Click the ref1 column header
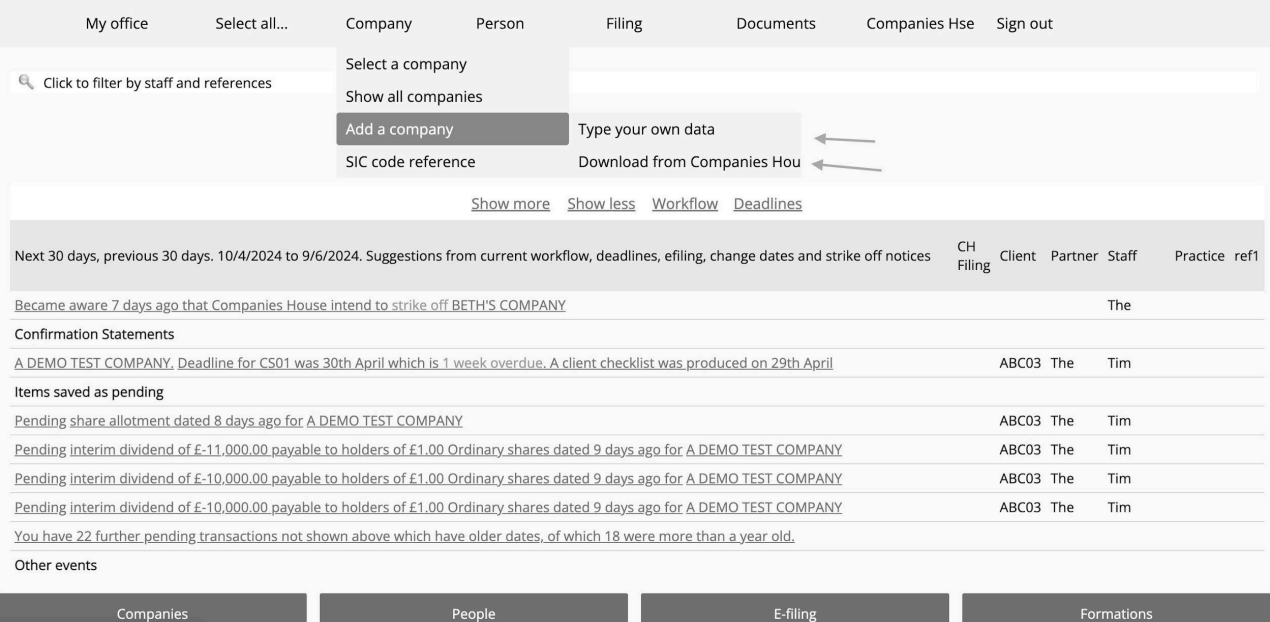This screenshot has width=1270, height=622. pos(1246,256)
